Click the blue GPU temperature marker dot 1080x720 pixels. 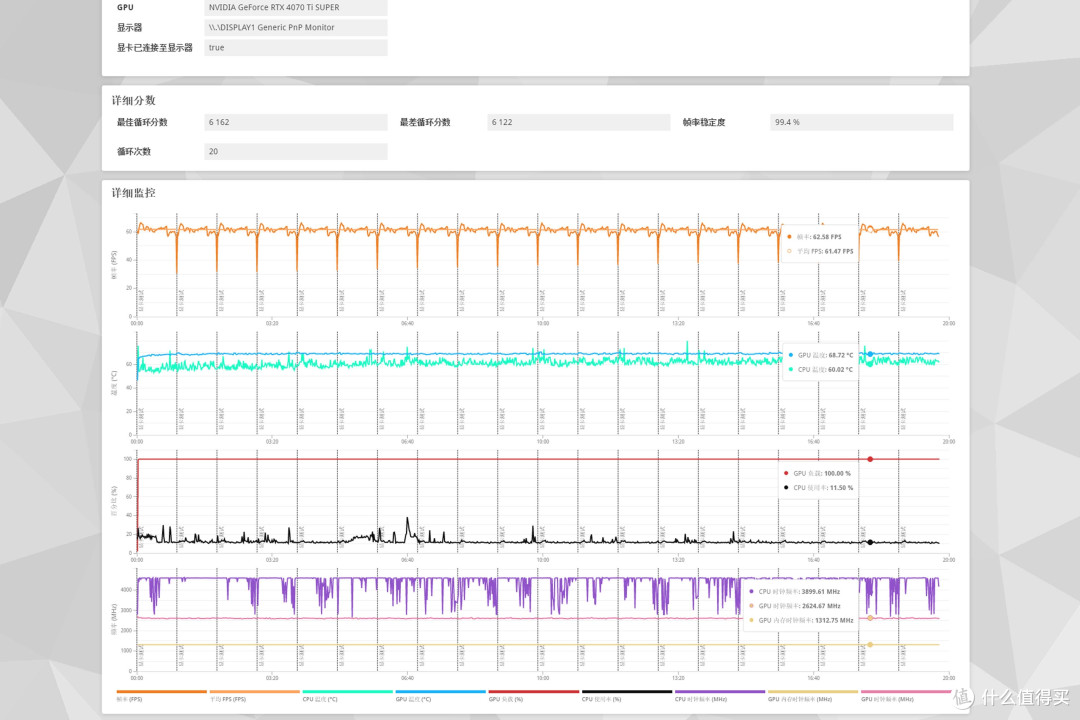pos(870,354)
